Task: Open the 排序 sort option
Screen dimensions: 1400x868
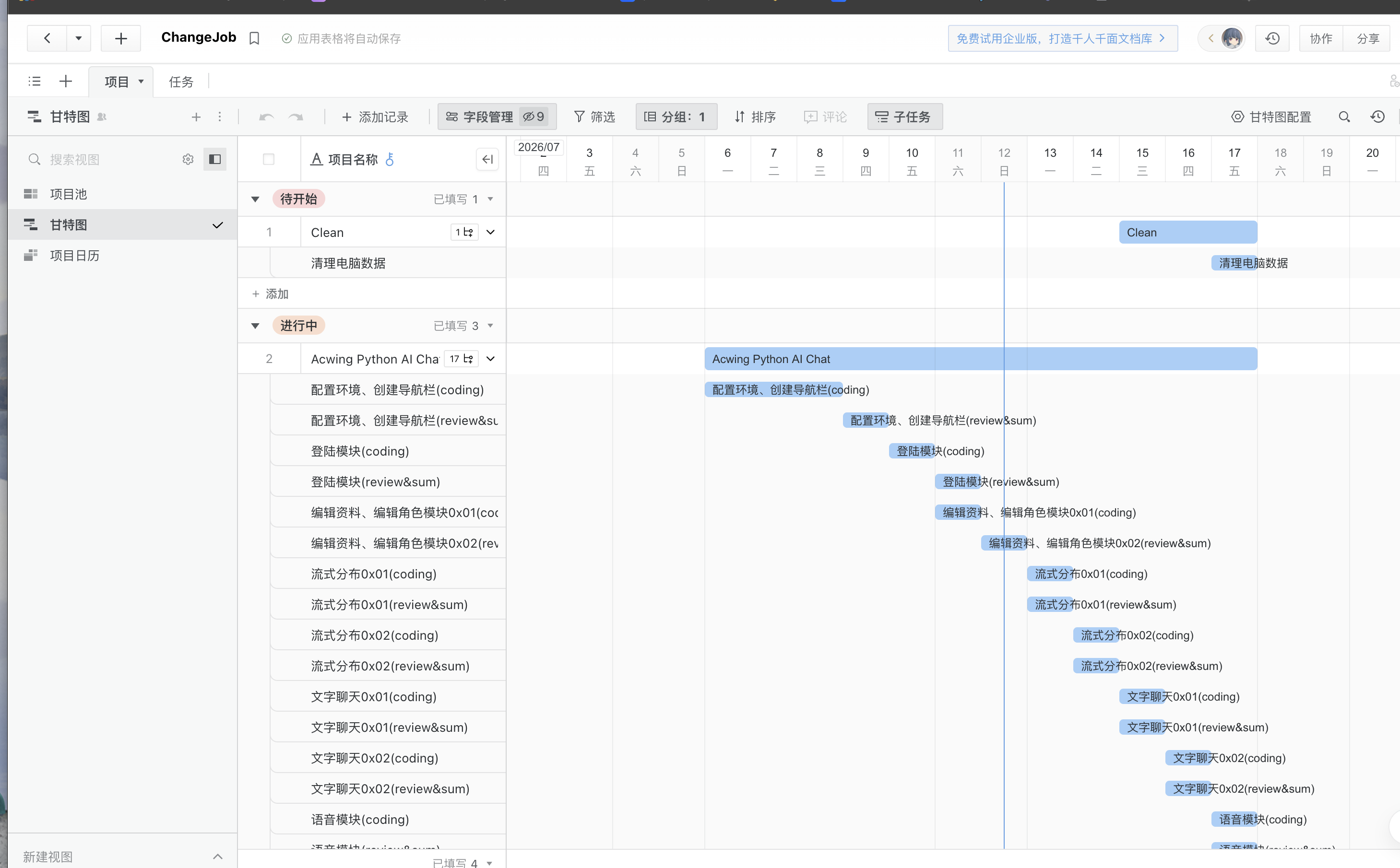Action: point(755,117)
